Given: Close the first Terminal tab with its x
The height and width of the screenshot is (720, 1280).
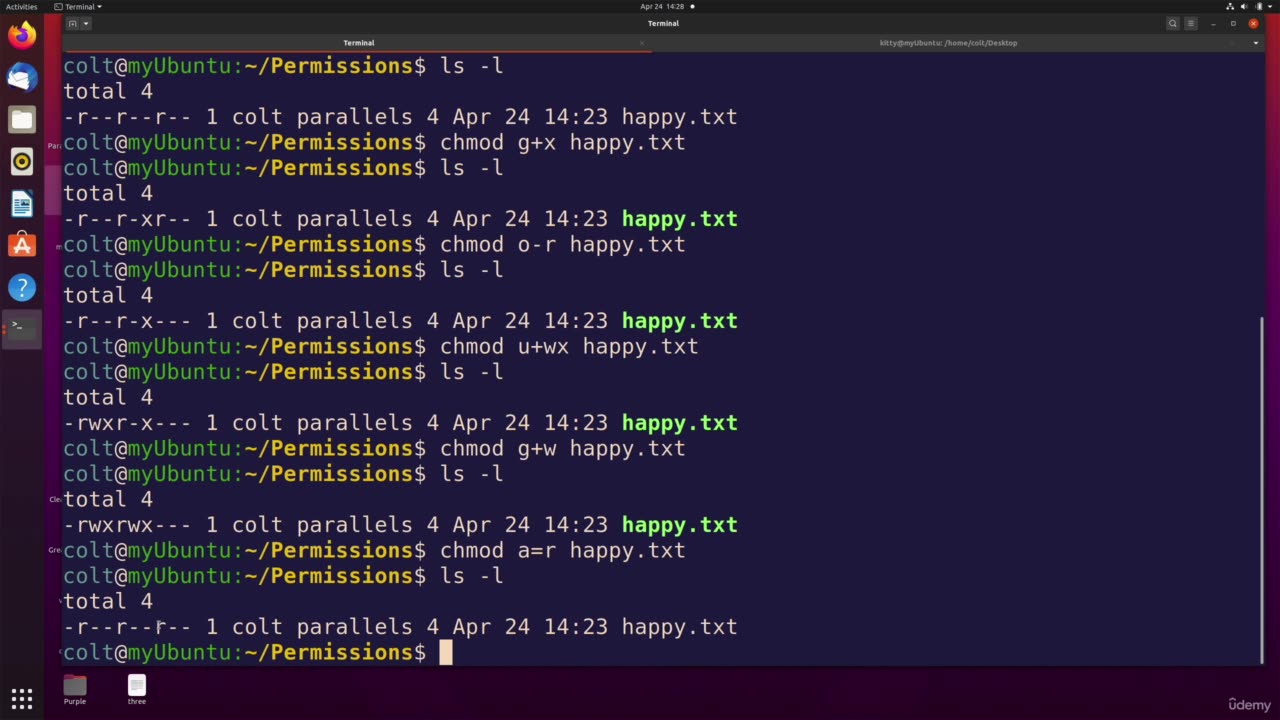Looking at the screenshot, I should 642,43.
